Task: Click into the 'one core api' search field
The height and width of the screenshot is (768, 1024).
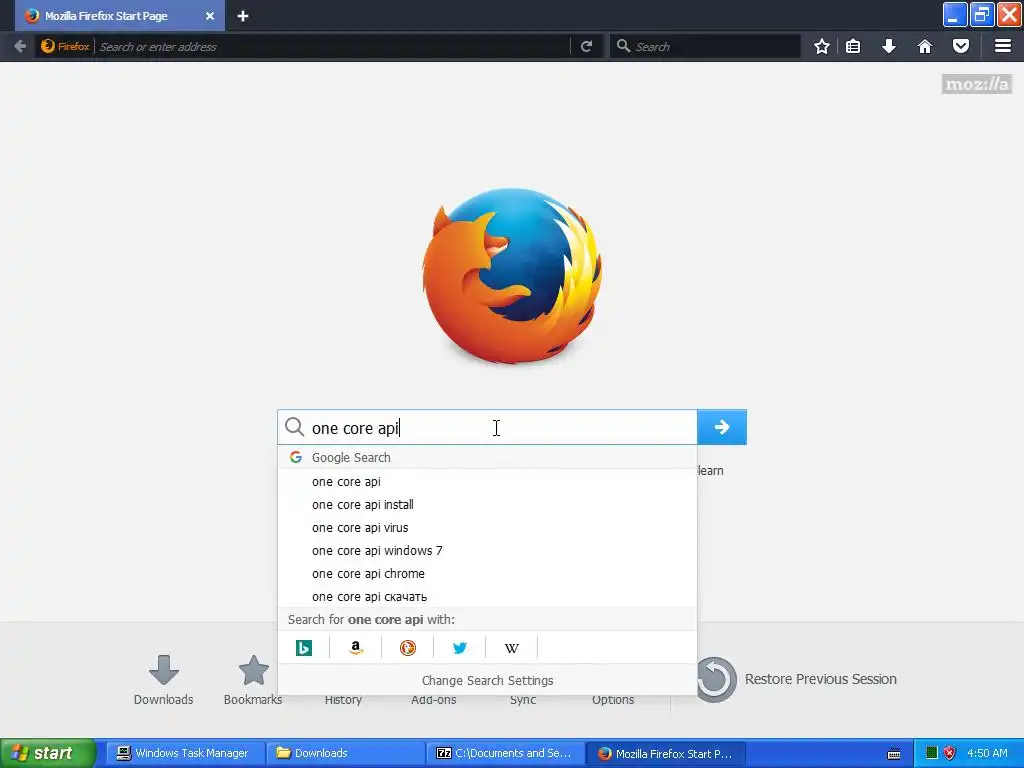Action: click(487, 427)
